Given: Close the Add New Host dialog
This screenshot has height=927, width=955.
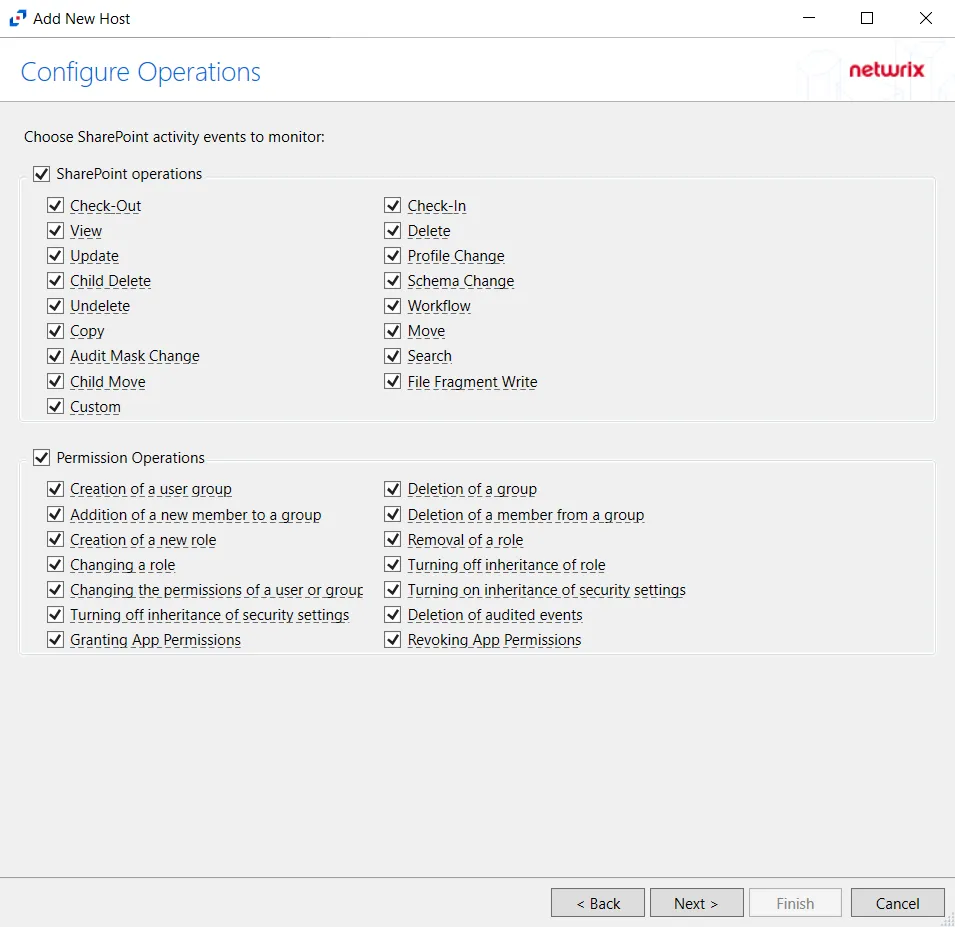Looking at the screenshot, I should [x=926, y=18].
